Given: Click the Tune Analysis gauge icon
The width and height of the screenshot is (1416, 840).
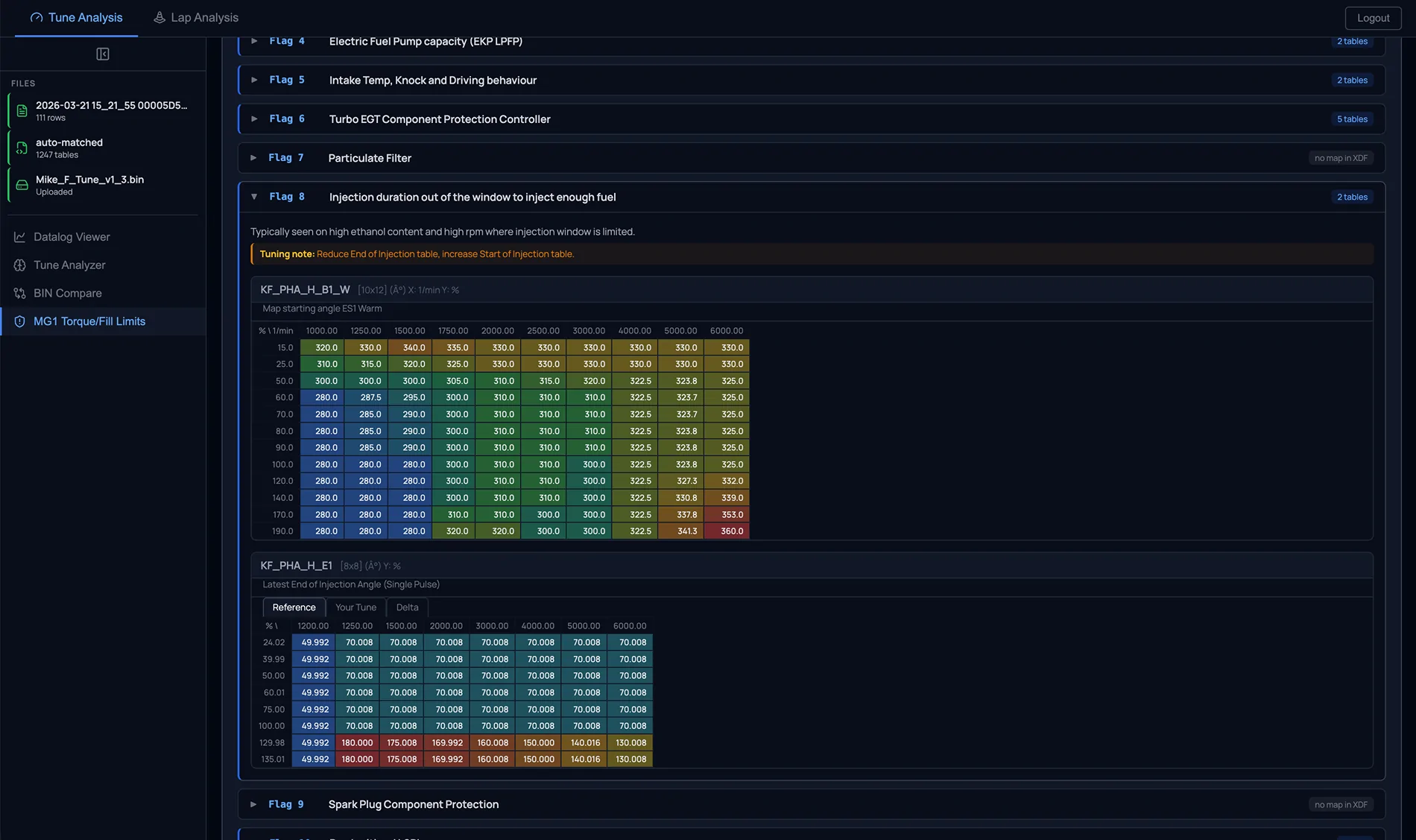Looking at the screenshot, I should tap(36, 17).
